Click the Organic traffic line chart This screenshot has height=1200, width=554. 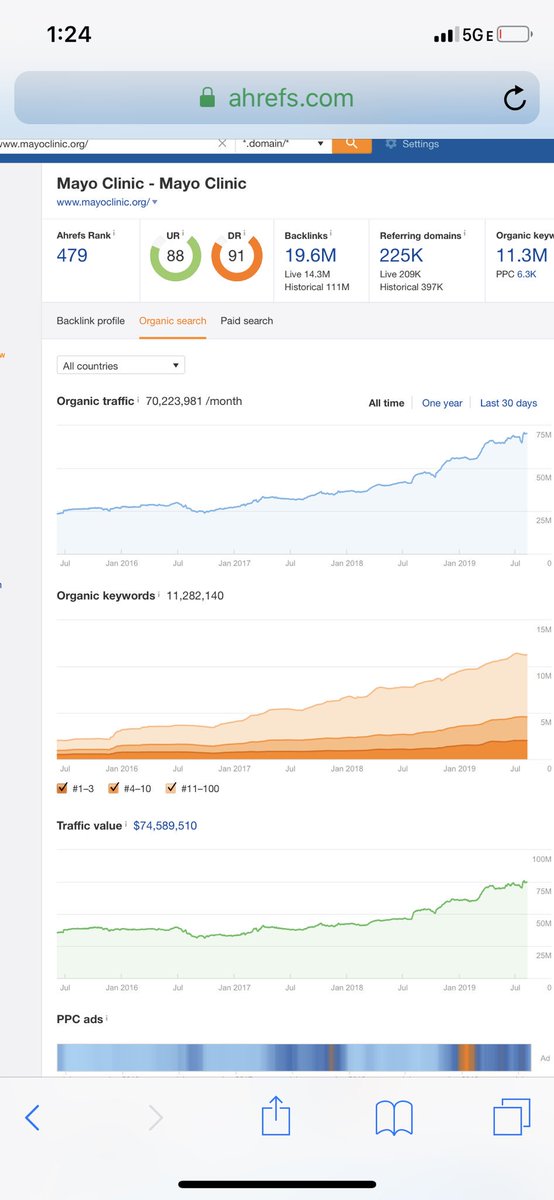(x=292, y=490)
